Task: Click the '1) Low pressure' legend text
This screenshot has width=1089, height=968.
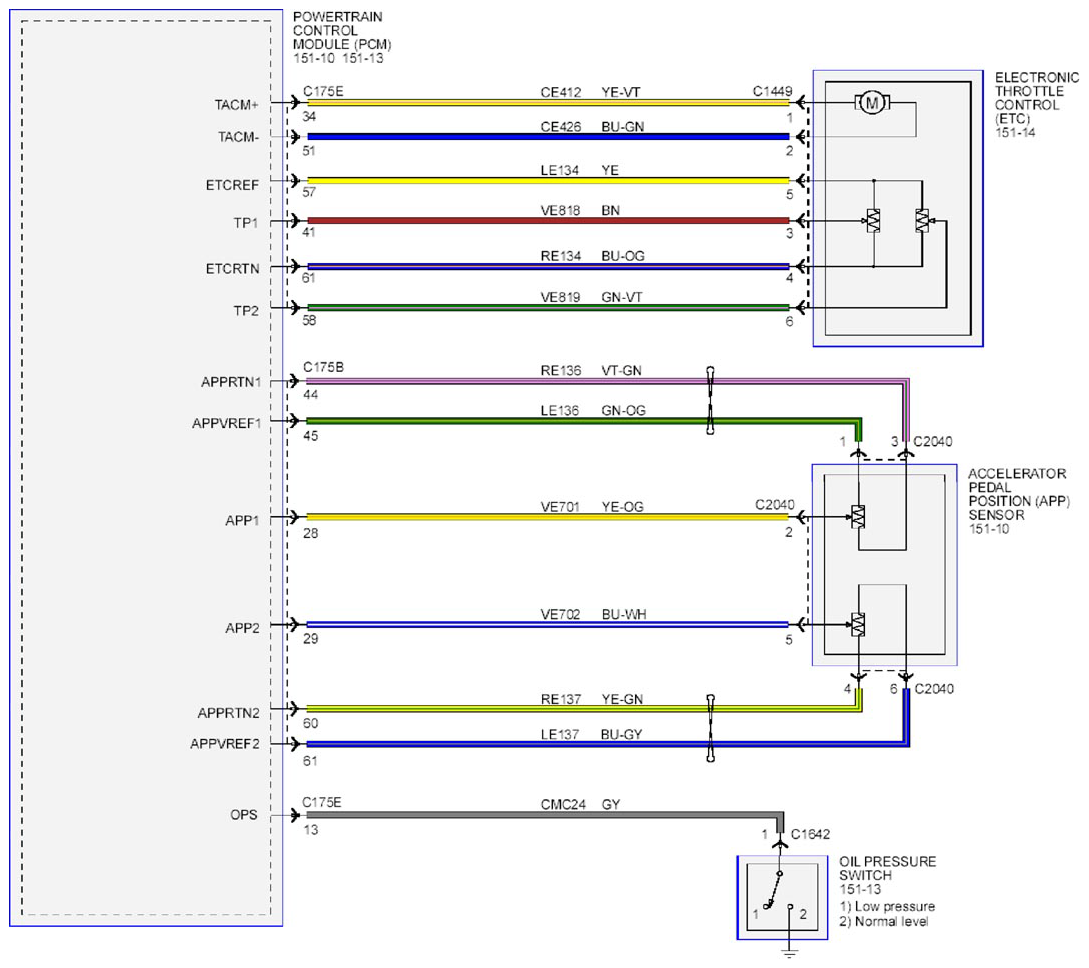Action: (887, 906)
